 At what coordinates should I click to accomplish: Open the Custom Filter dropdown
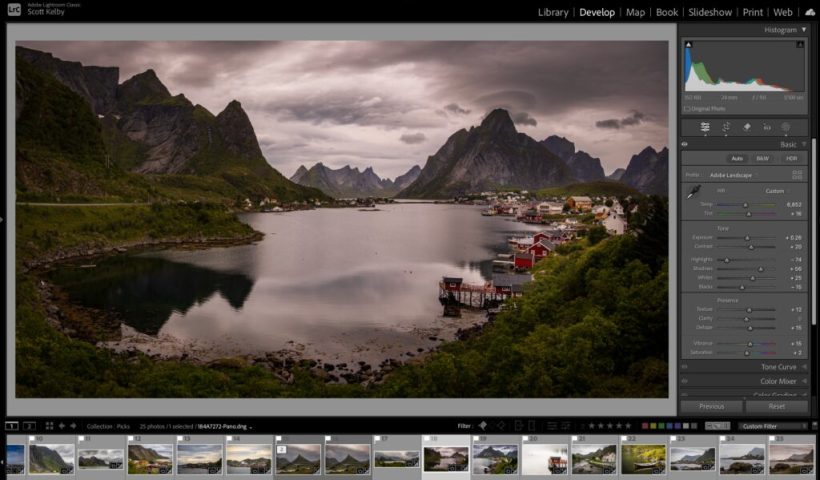point(772,426)
